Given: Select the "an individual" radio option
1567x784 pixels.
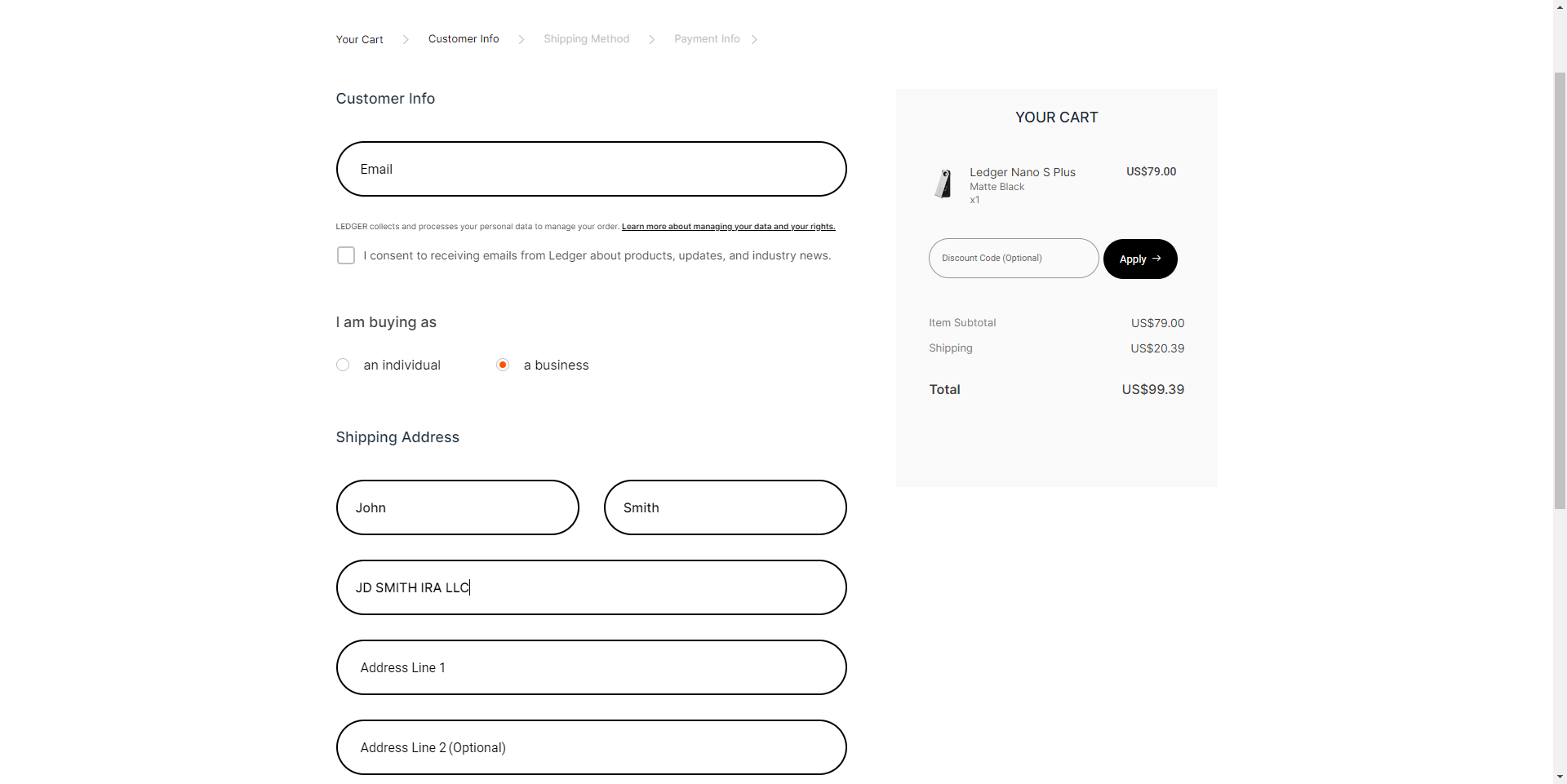Looking at the screenshot, I should click(x=343, y=365).
